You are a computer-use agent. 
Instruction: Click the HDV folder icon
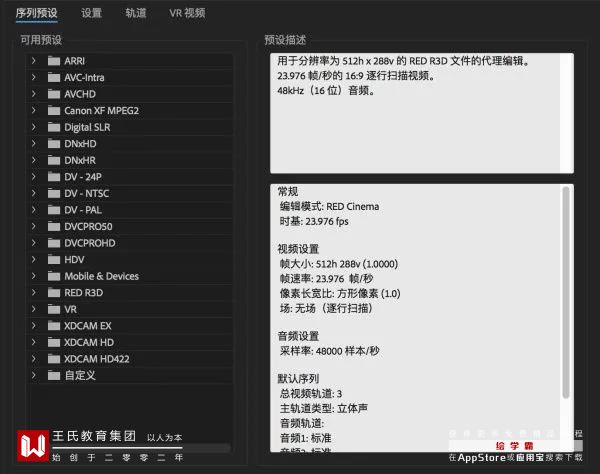point(54,259)
